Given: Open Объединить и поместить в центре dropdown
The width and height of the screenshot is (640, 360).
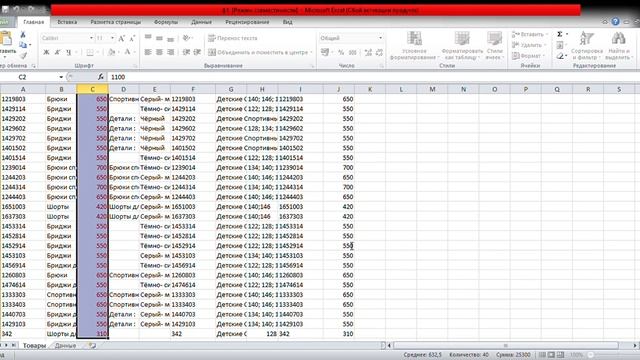Looking at the screenshot, I should coord(311,52).
